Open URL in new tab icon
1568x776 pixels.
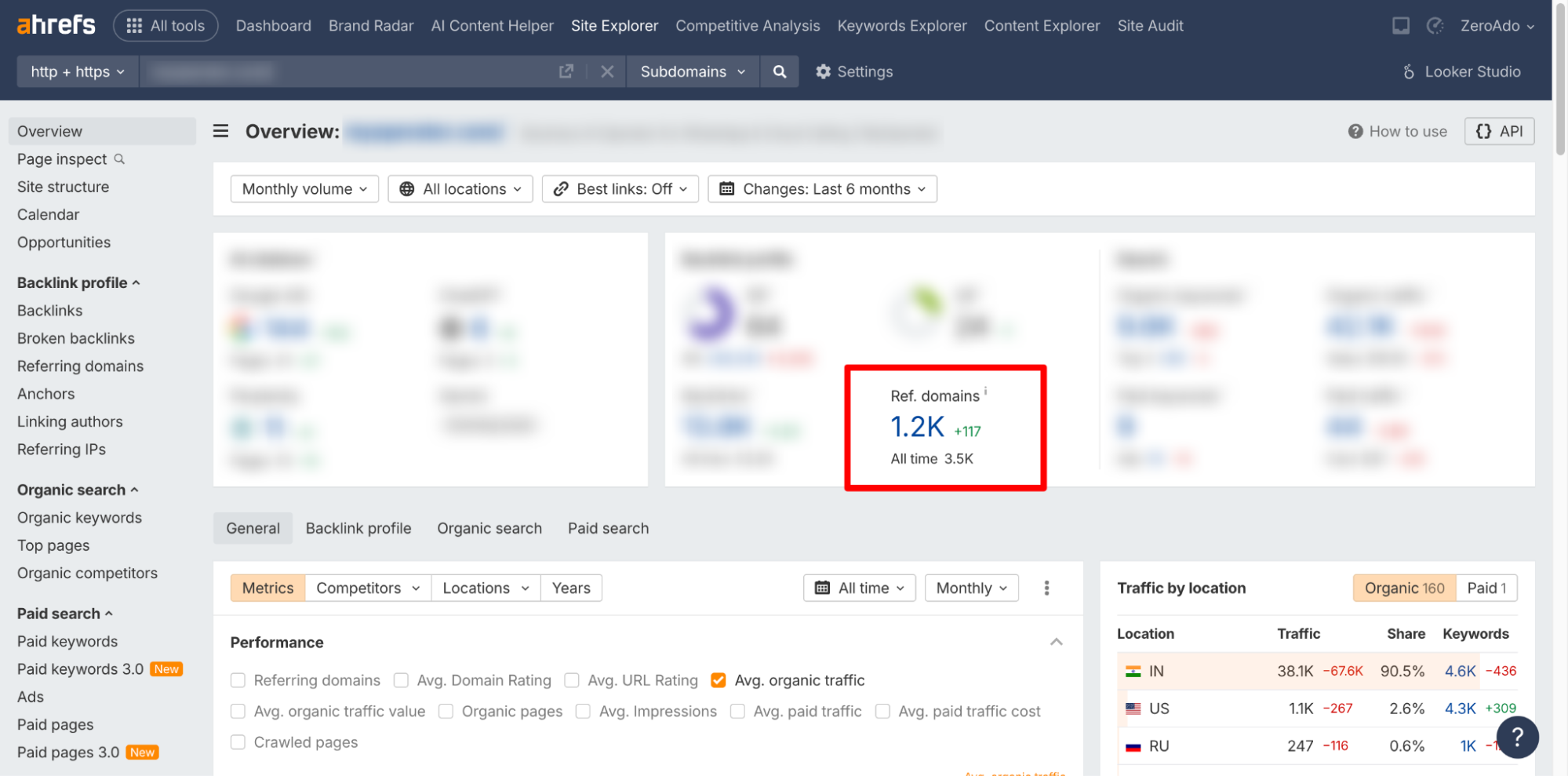(x=566, y=71)
